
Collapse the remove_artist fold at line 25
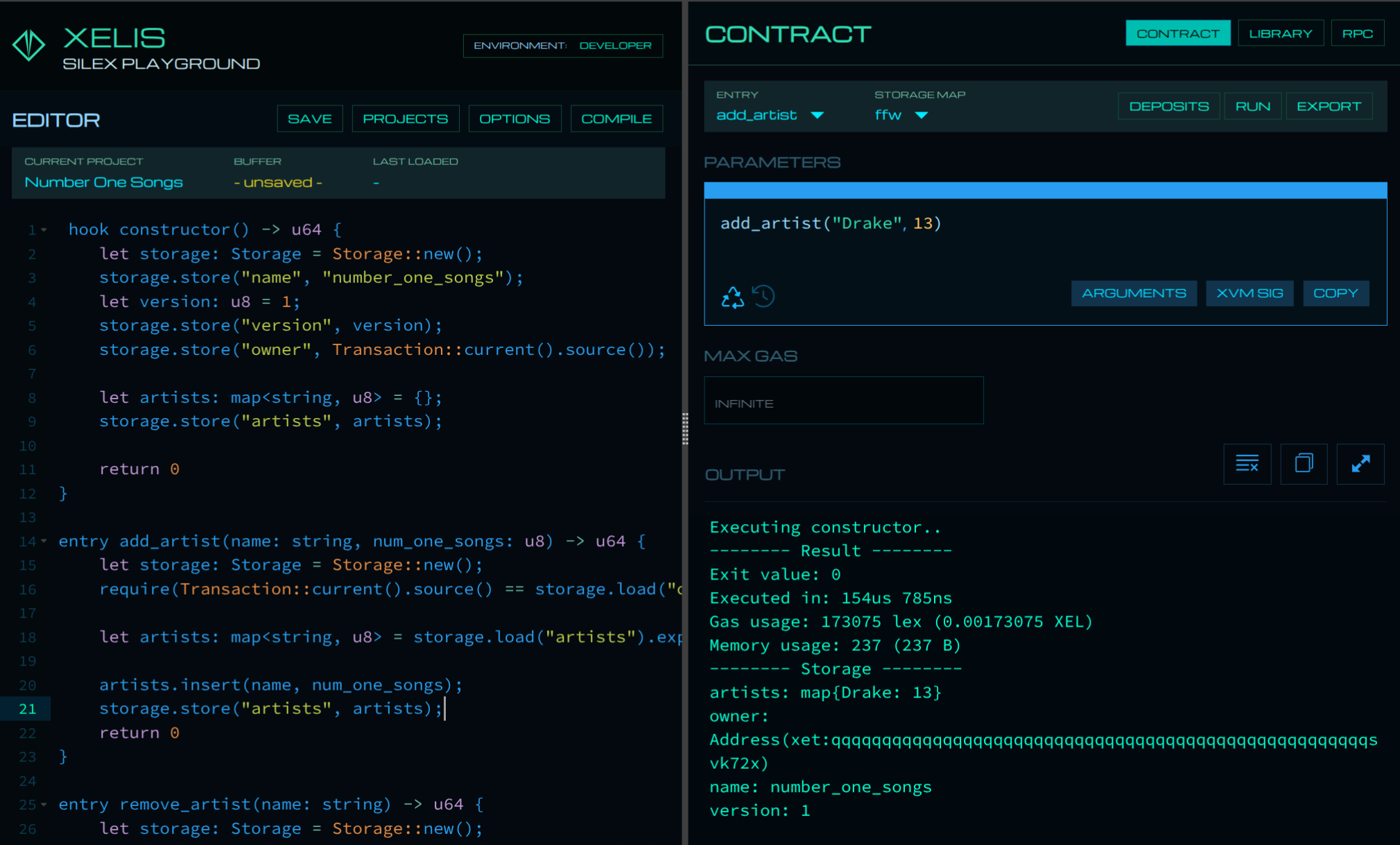pos(44,804)
